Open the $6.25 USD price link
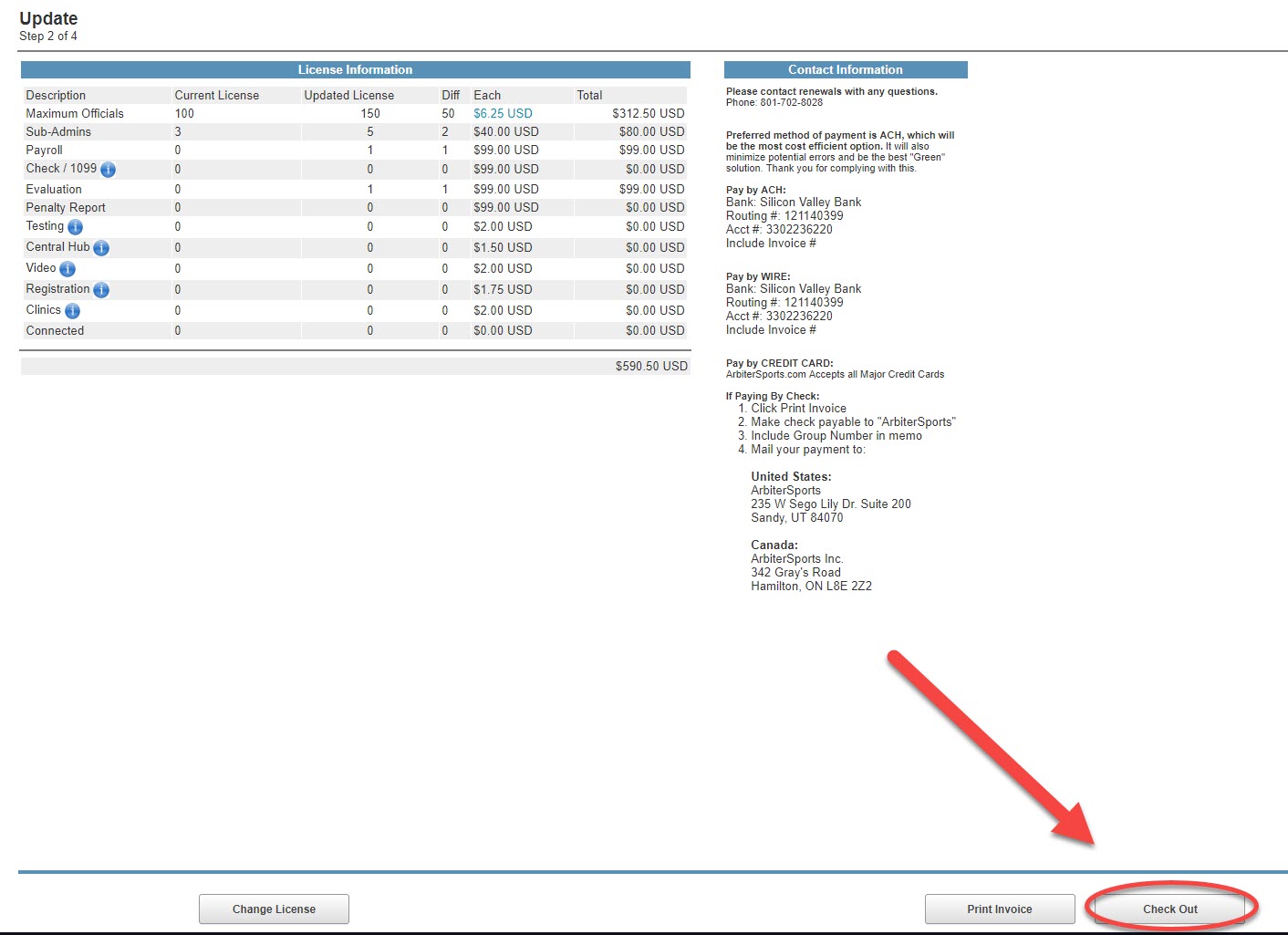Image resolution: width=1288 pixels, height=935 pixels. [x=503, y=114]
